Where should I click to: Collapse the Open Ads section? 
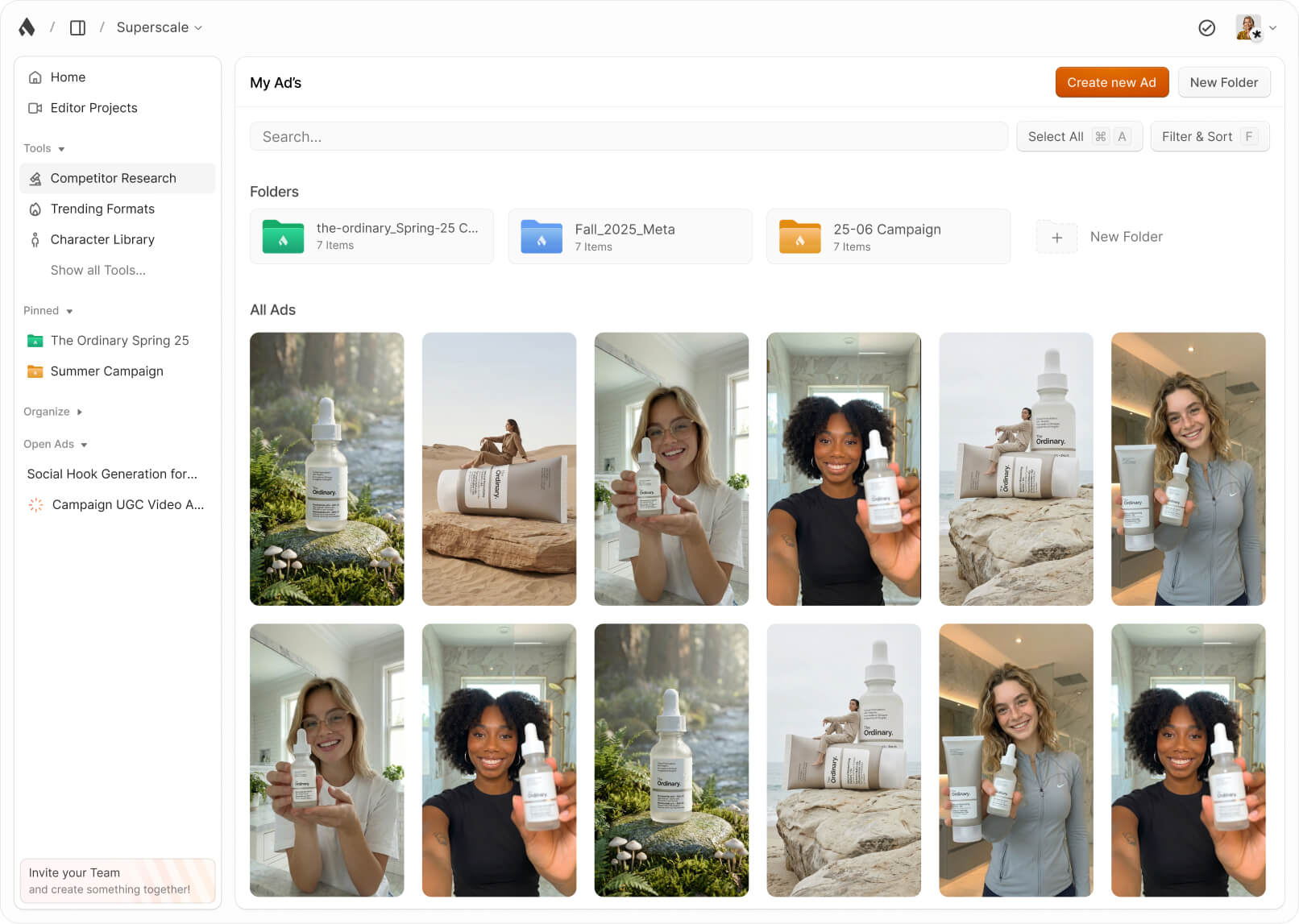tap(56, 444)
